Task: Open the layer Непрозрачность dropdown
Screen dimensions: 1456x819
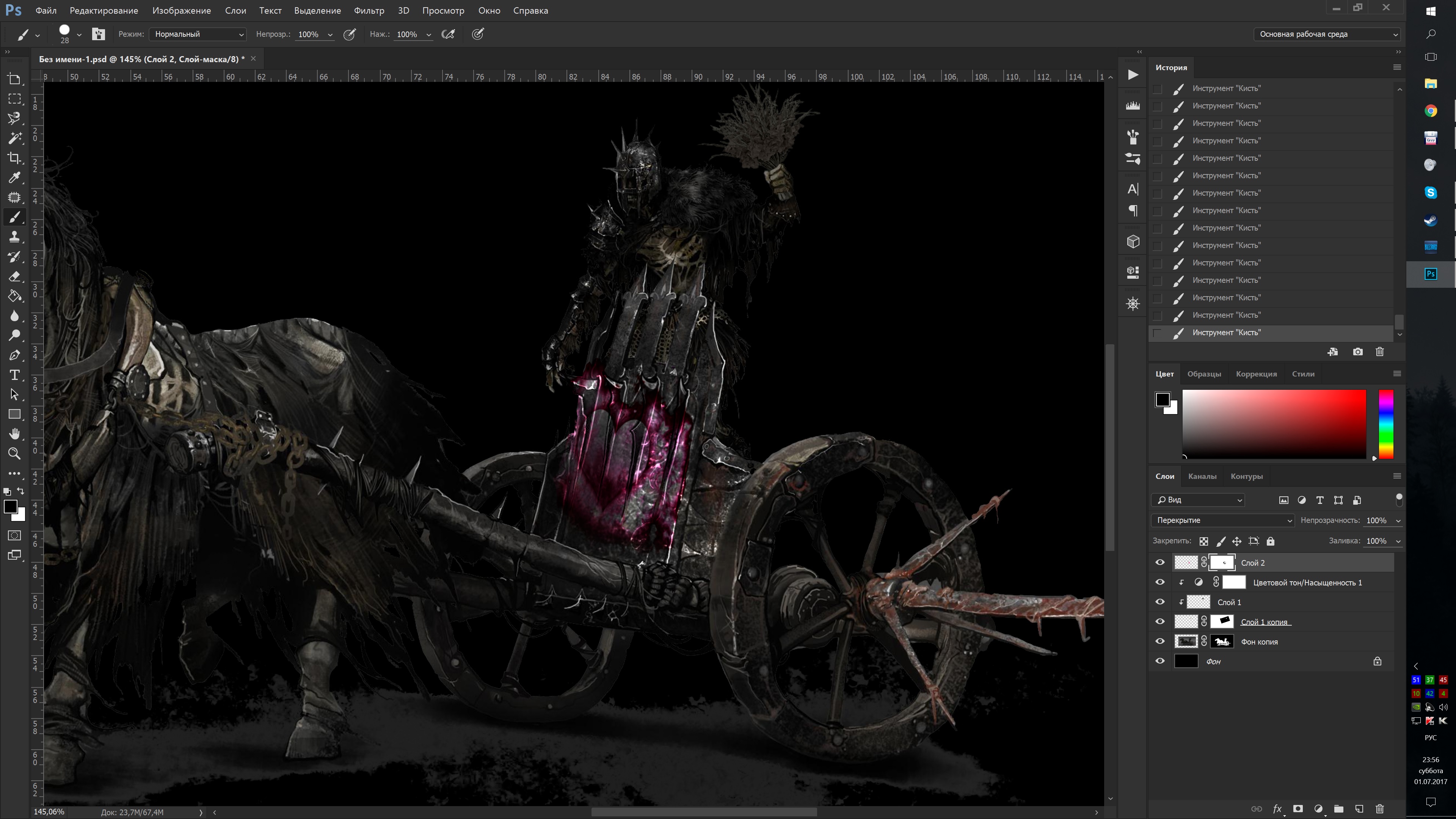Action: coord(1398,521)
